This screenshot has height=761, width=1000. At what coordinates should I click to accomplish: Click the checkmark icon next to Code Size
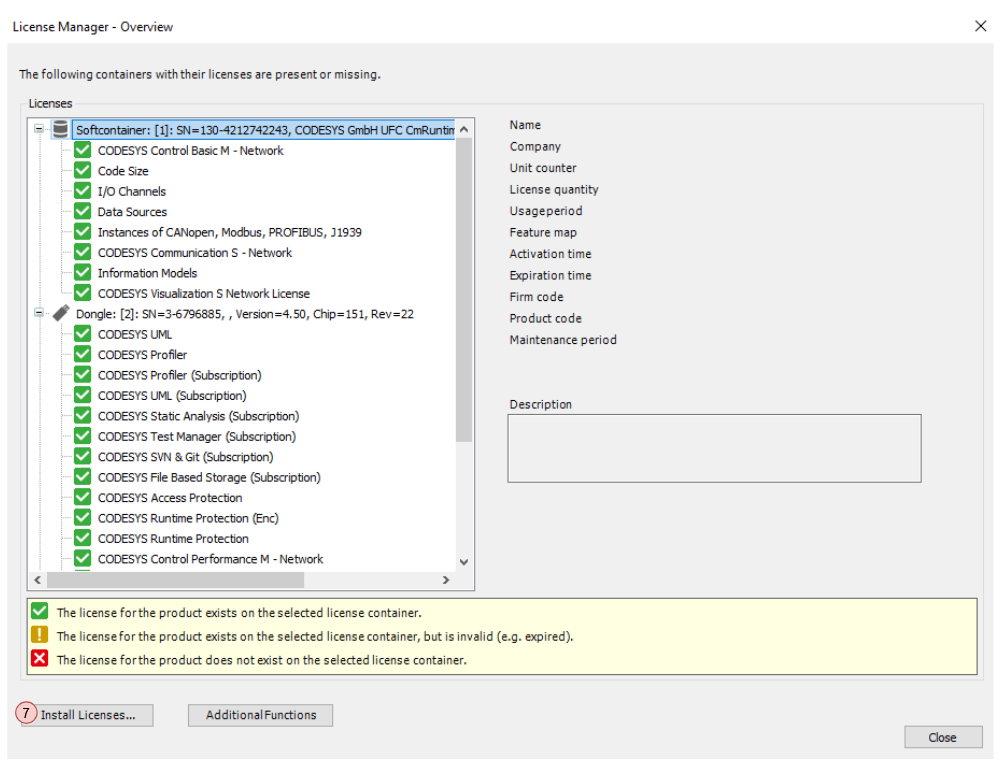click(x=82, y=171)
